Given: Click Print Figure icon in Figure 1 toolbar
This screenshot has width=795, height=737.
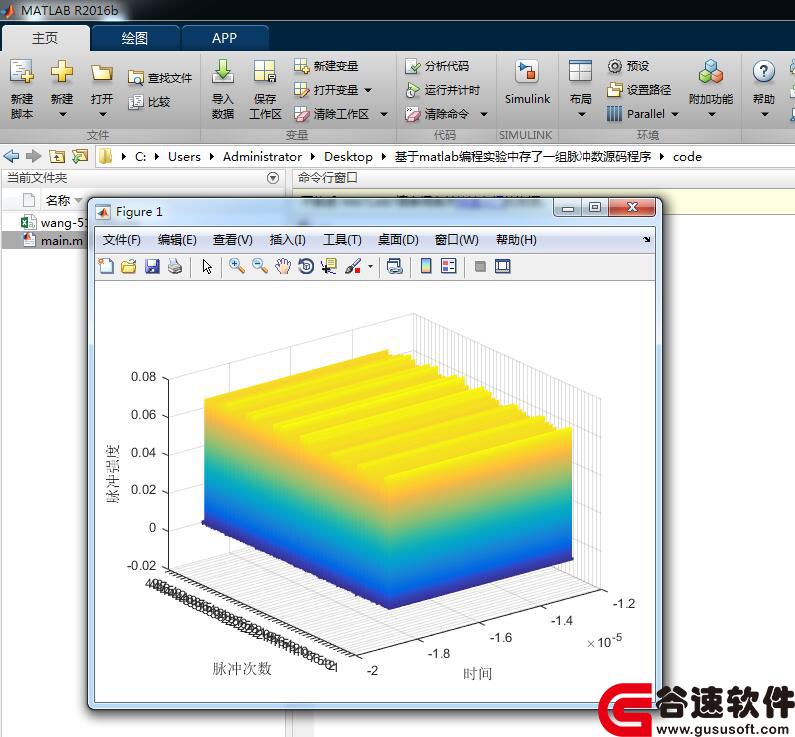Looking at the screenshot, I should [x=175, y=266].
